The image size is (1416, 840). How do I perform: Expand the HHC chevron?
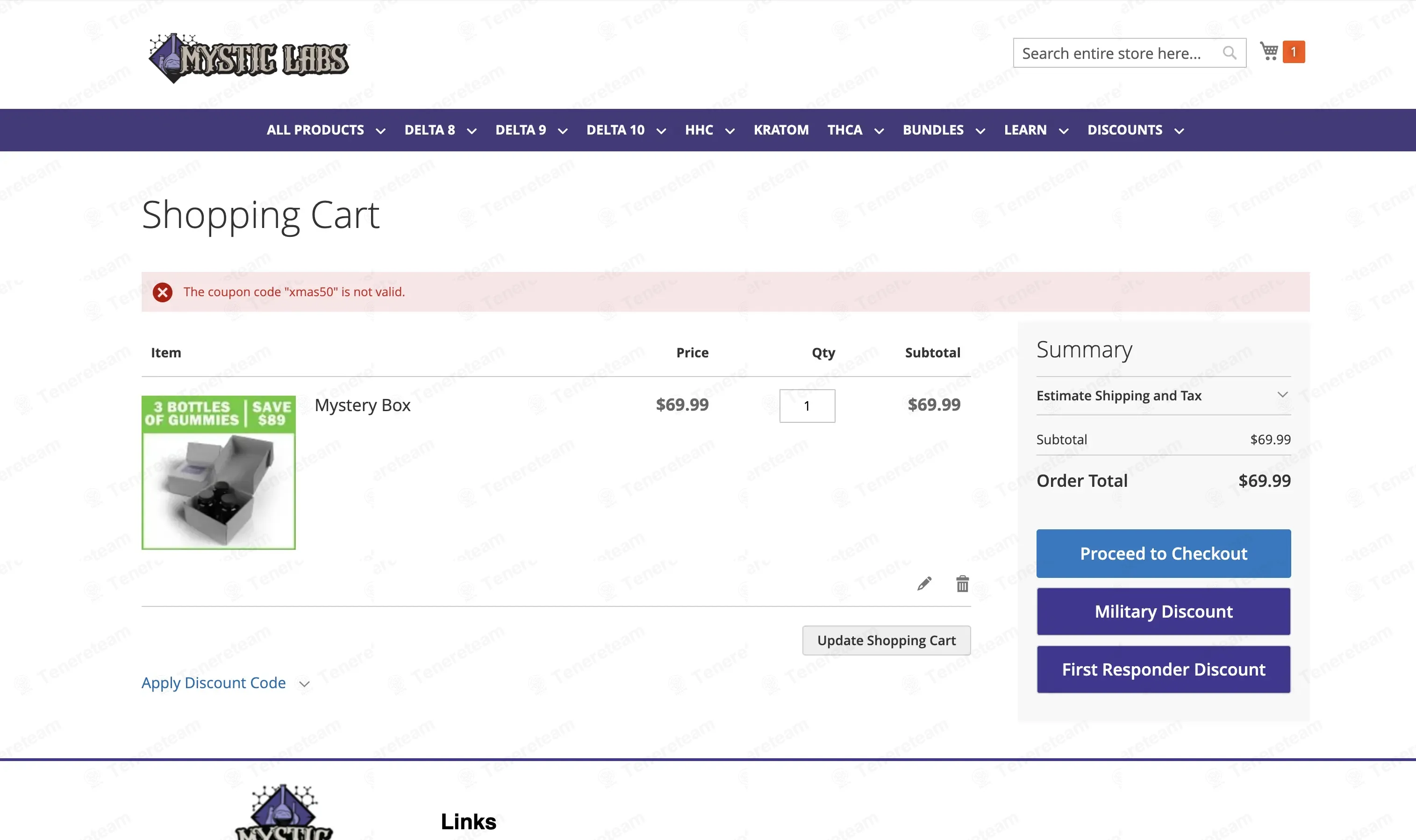(730, 131)
